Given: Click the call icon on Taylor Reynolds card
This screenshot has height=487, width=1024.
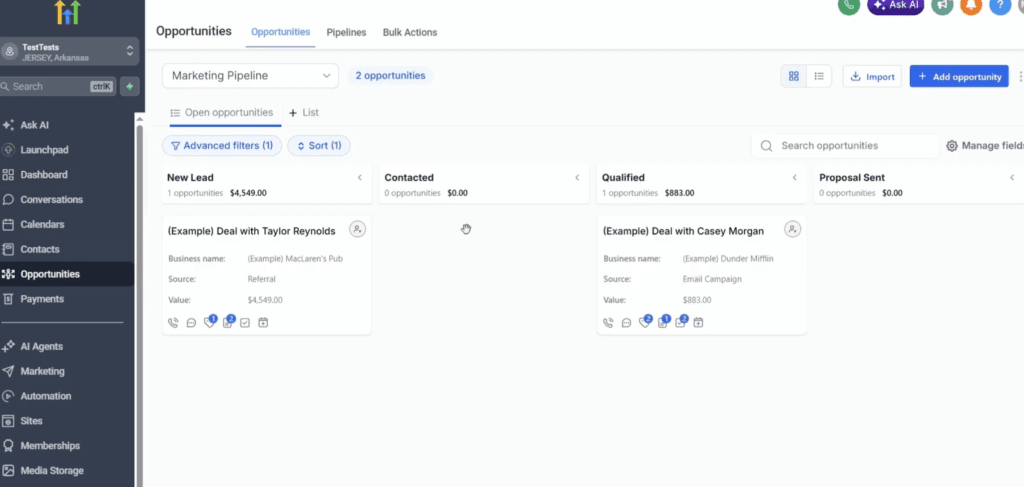Looking at the screenshot, I should point(173,322).
